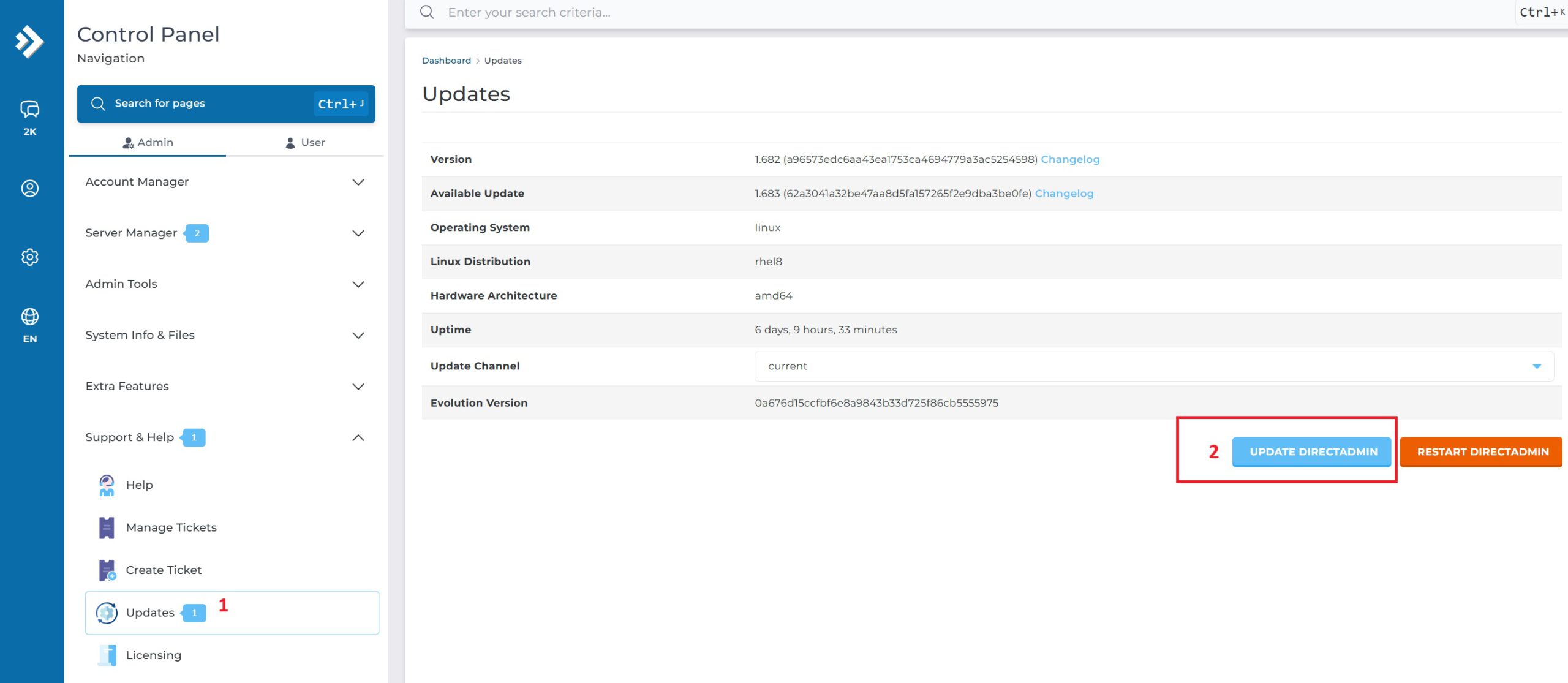Image resolution: width=1568 pixels, height=683 pixels.
Task: Switch to the Admin tab
Action: pyautogui.click(x=148, y=143)
